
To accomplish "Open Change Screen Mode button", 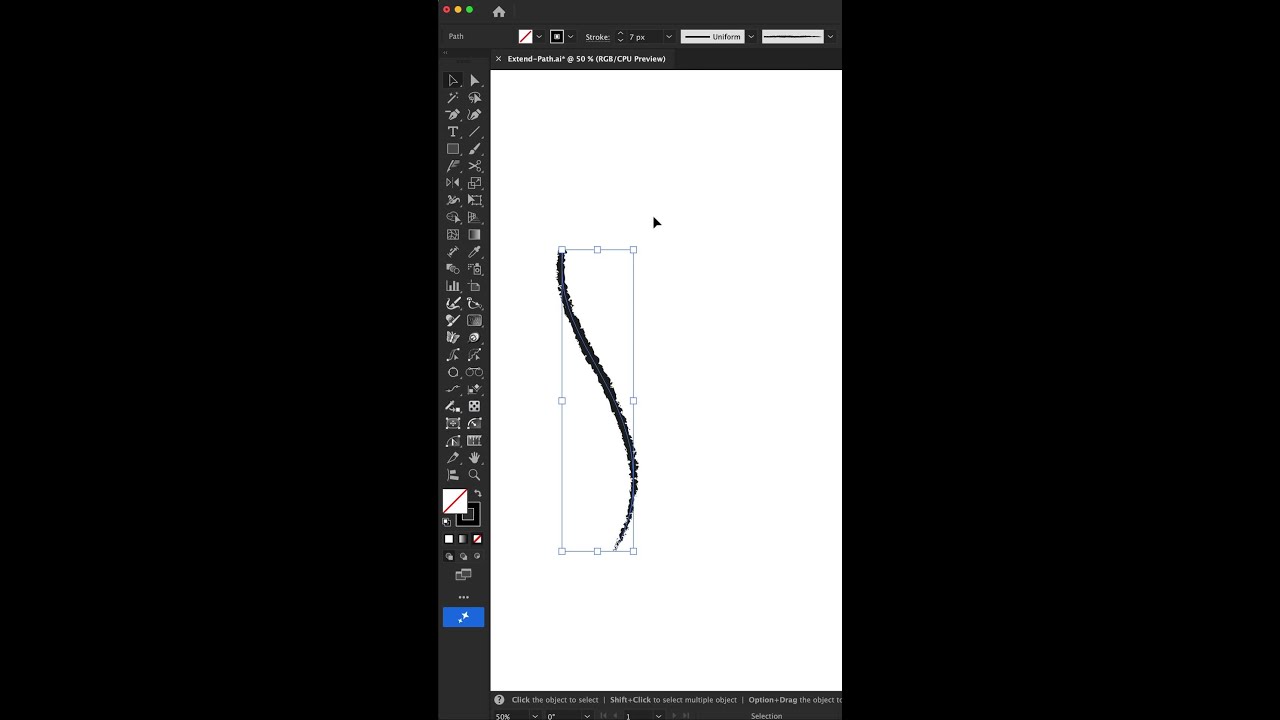I will [x=463, y=575].
